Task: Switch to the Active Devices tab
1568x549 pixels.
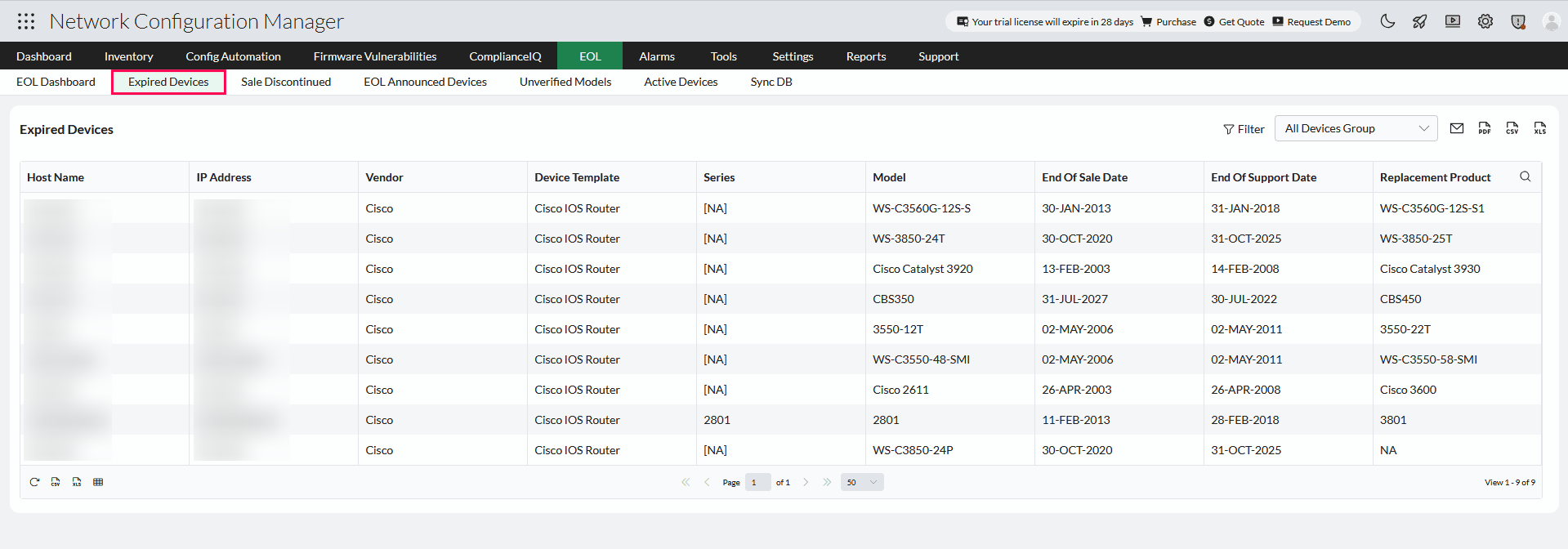Action: pos(681,82)
